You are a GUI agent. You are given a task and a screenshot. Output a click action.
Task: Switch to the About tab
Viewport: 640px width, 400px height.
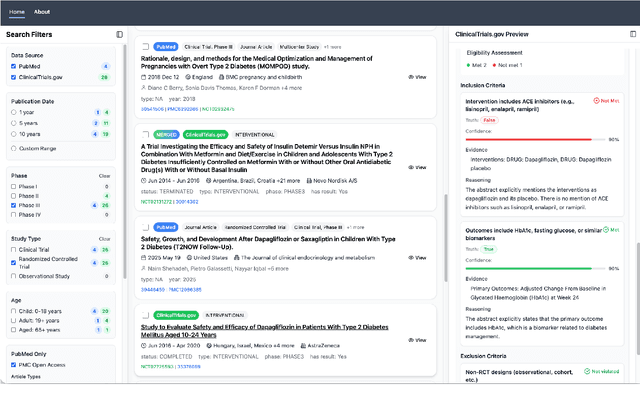pos(42,11)
